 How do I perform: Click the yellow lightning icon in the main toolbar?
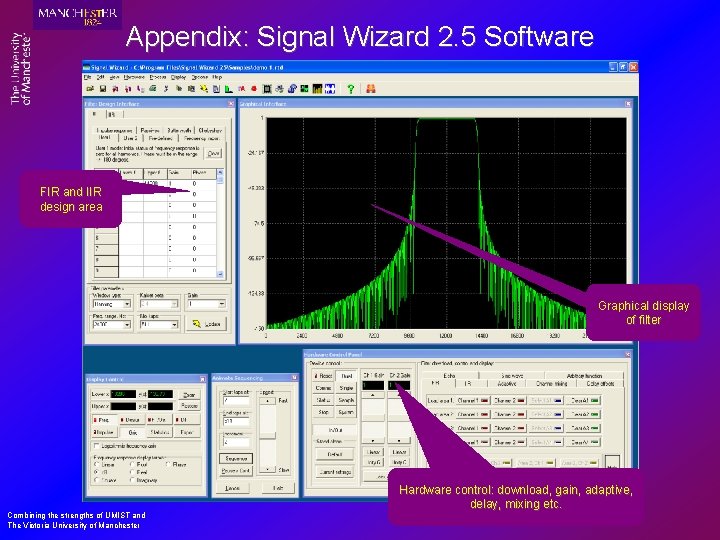204,89
